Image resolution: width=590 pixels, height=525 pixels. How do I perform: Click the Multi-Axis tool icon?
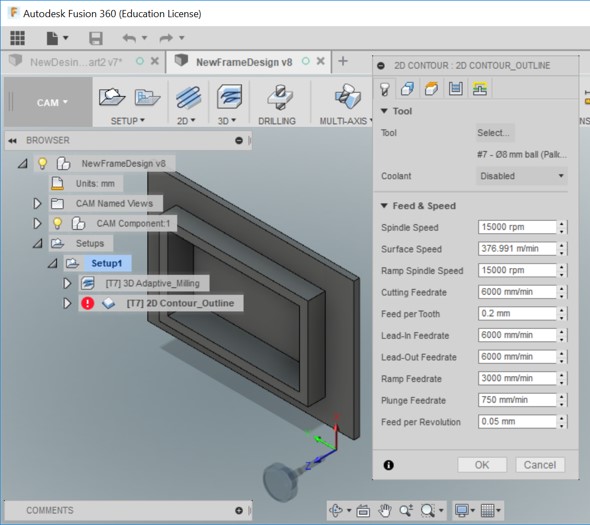coord(347,97)
